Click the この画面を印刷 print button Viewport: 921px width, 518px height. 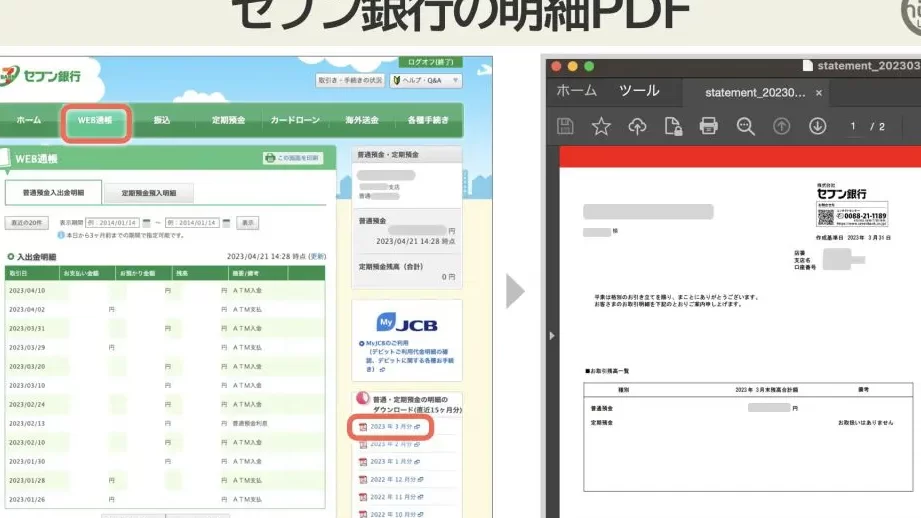click(x=293, y=158)
